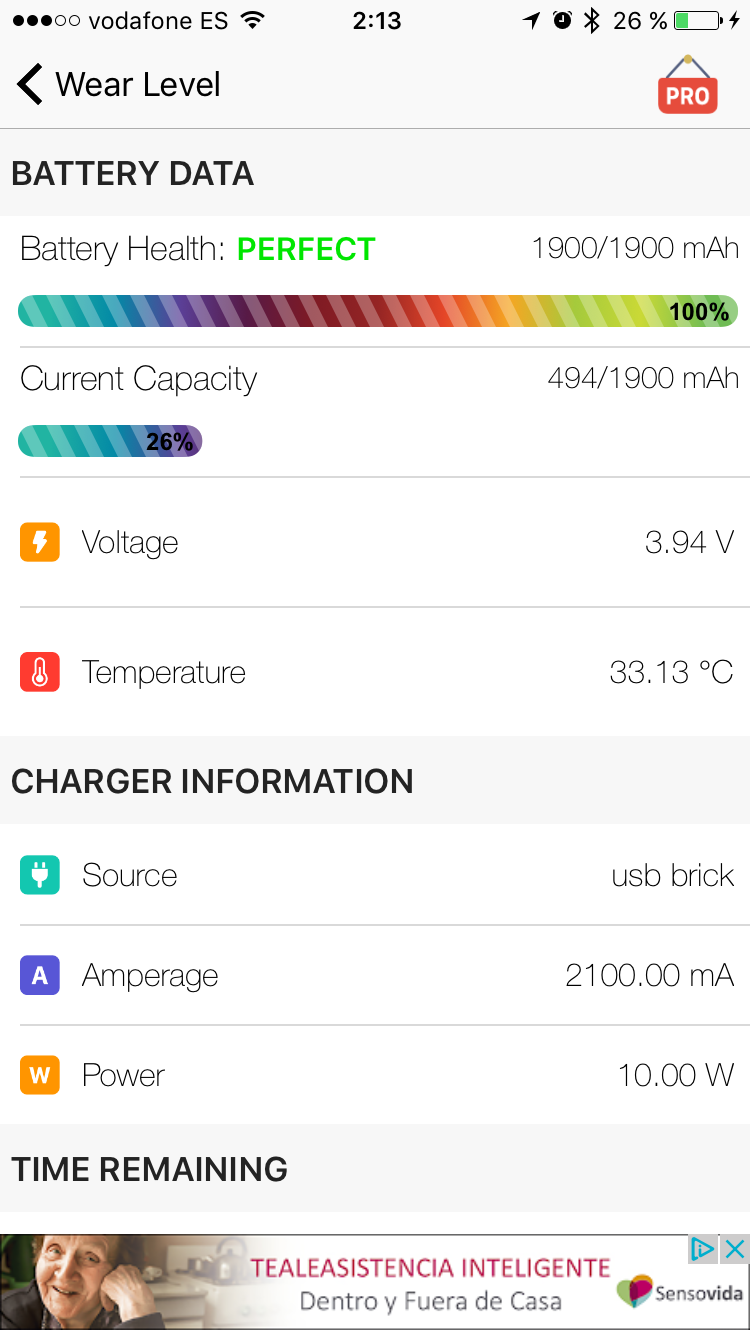Tap the orange Voltage lightning icon
The height and width of the screenshot is (1334, 750).
(x=40, y=542)
